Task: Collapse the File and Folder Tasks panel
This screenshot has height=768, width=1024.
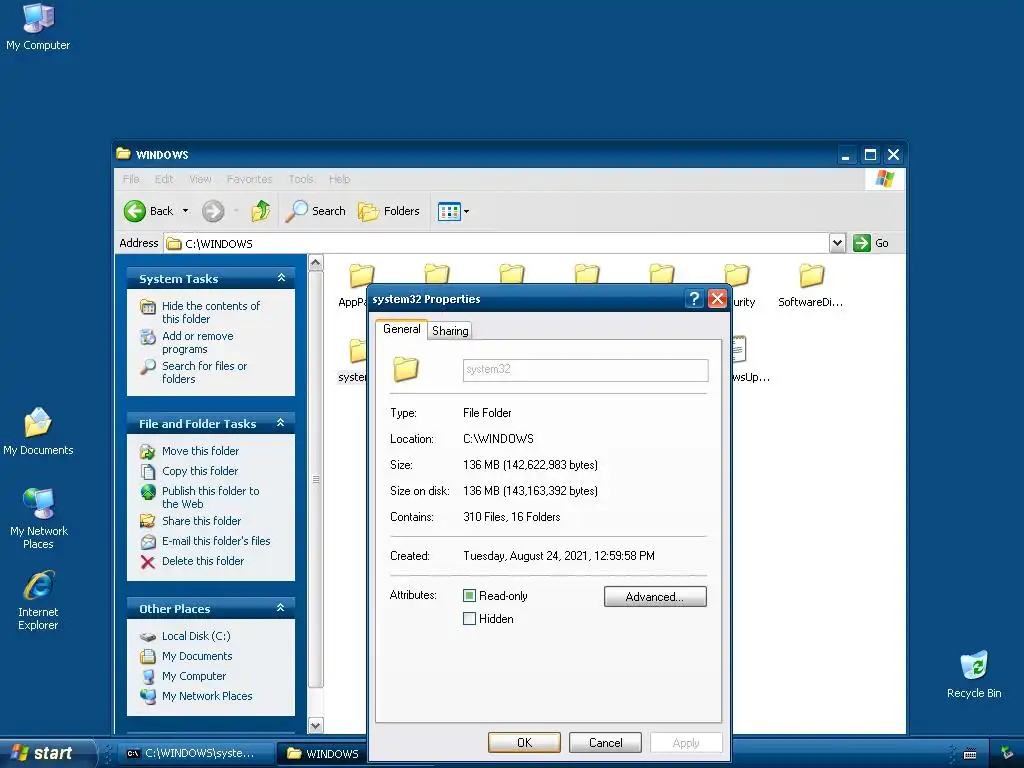Action: (x=281, y=423)
